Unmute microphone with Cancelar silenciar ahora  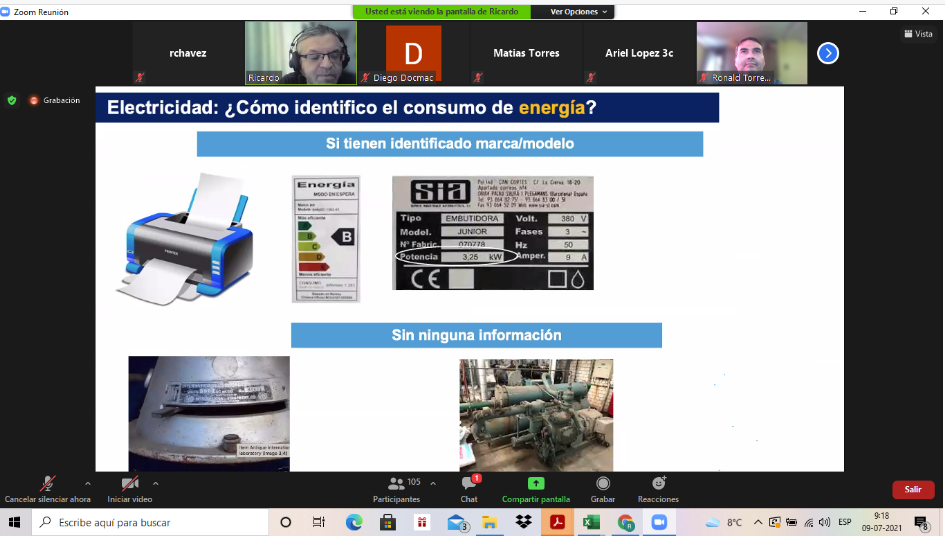point(47,485)
